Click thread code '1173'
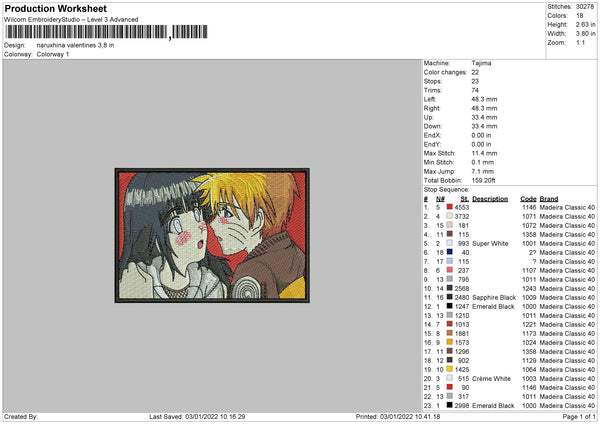Screen dimensions: 600x424 pos(529,333)
